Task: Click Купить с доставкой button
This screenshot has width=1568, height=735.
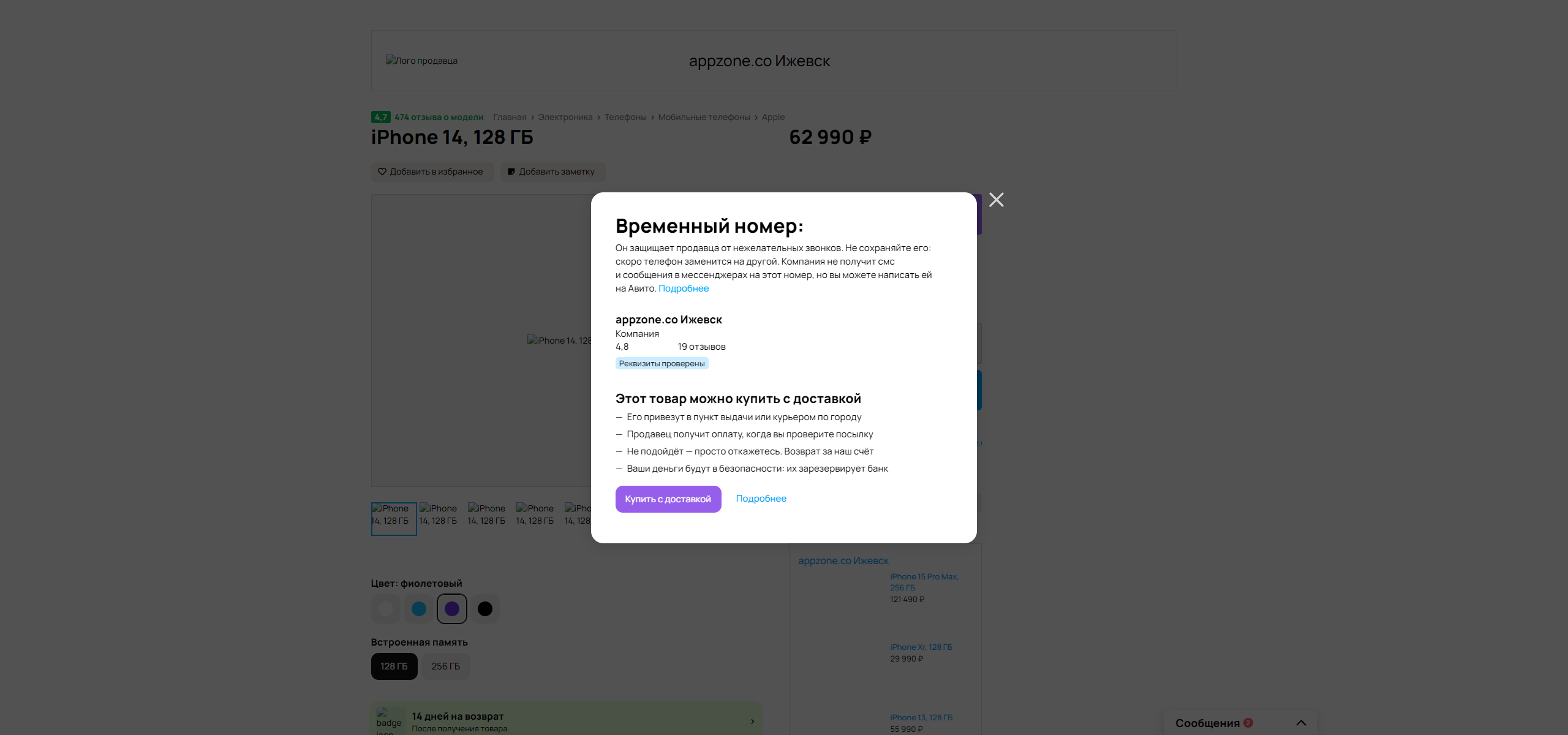Action: (668, 499)
